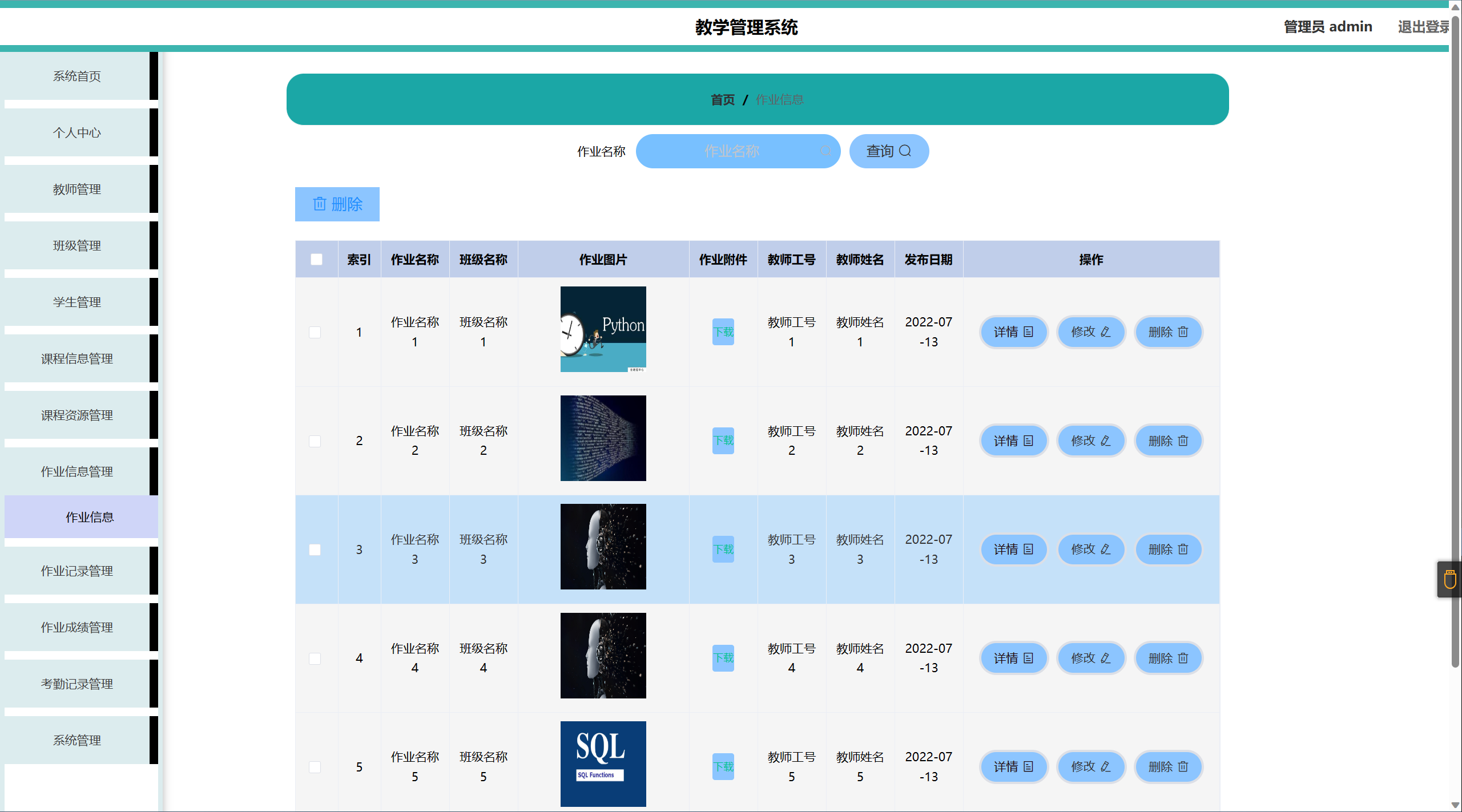Toggle the select-all checkbox in table header

click(x=316, y=260)
